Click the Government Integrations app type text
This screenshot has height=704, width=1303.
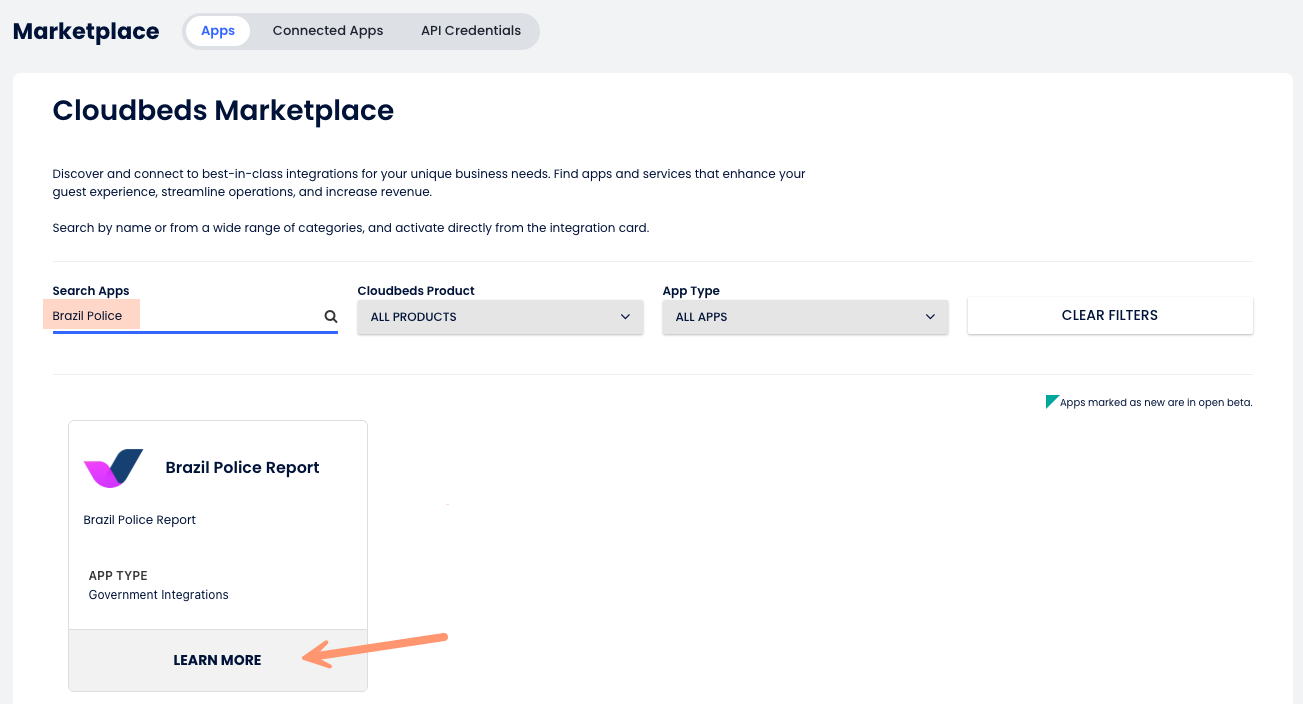159,595
